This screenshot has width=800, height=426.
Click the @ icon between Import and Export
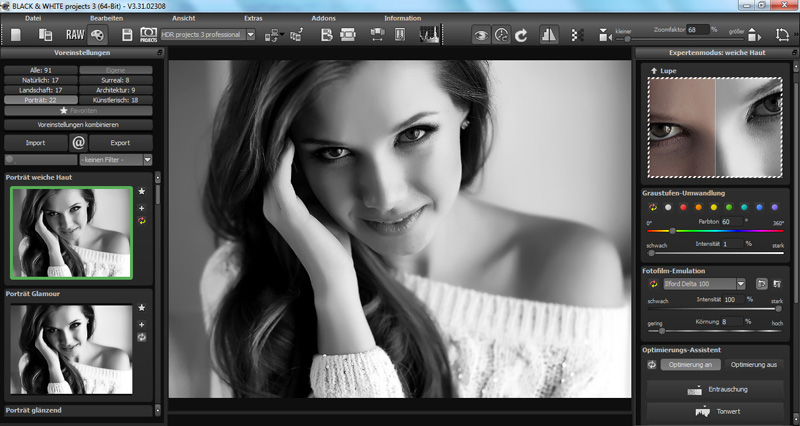click(78, 143)
